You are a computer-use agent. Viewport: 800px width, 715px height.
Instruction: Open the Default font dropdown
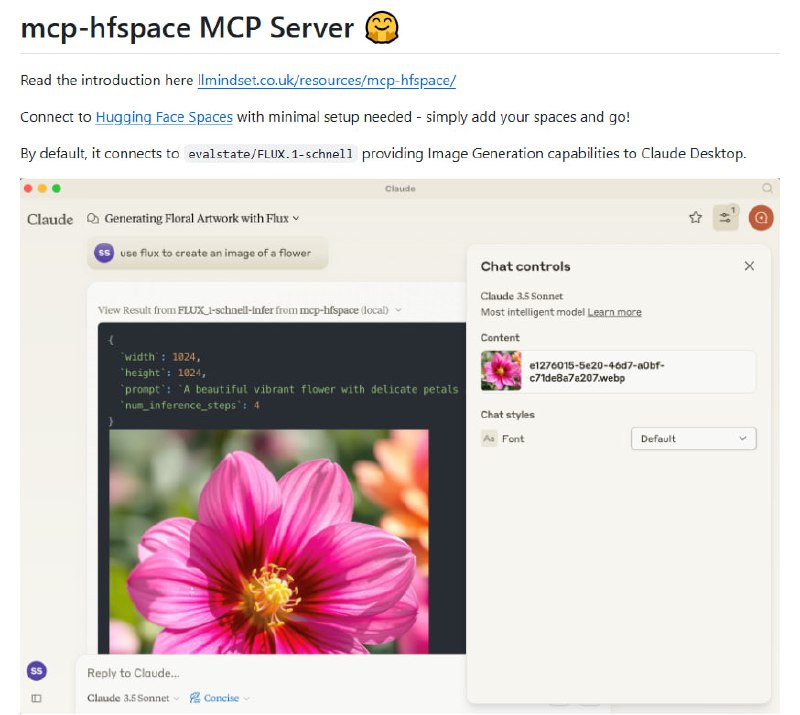(x=693, y=438)
